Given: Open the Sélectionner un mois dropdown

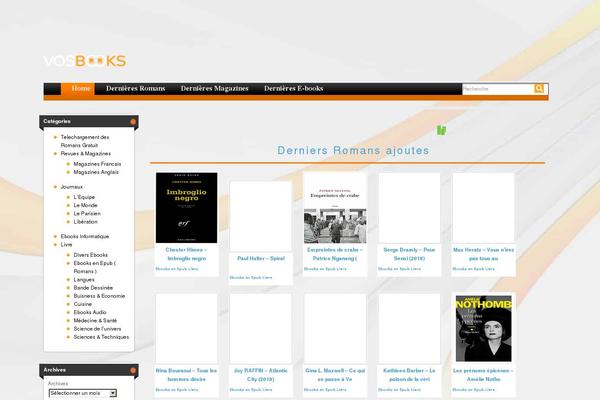Looking at the screenshot, I should pos(83,393).
